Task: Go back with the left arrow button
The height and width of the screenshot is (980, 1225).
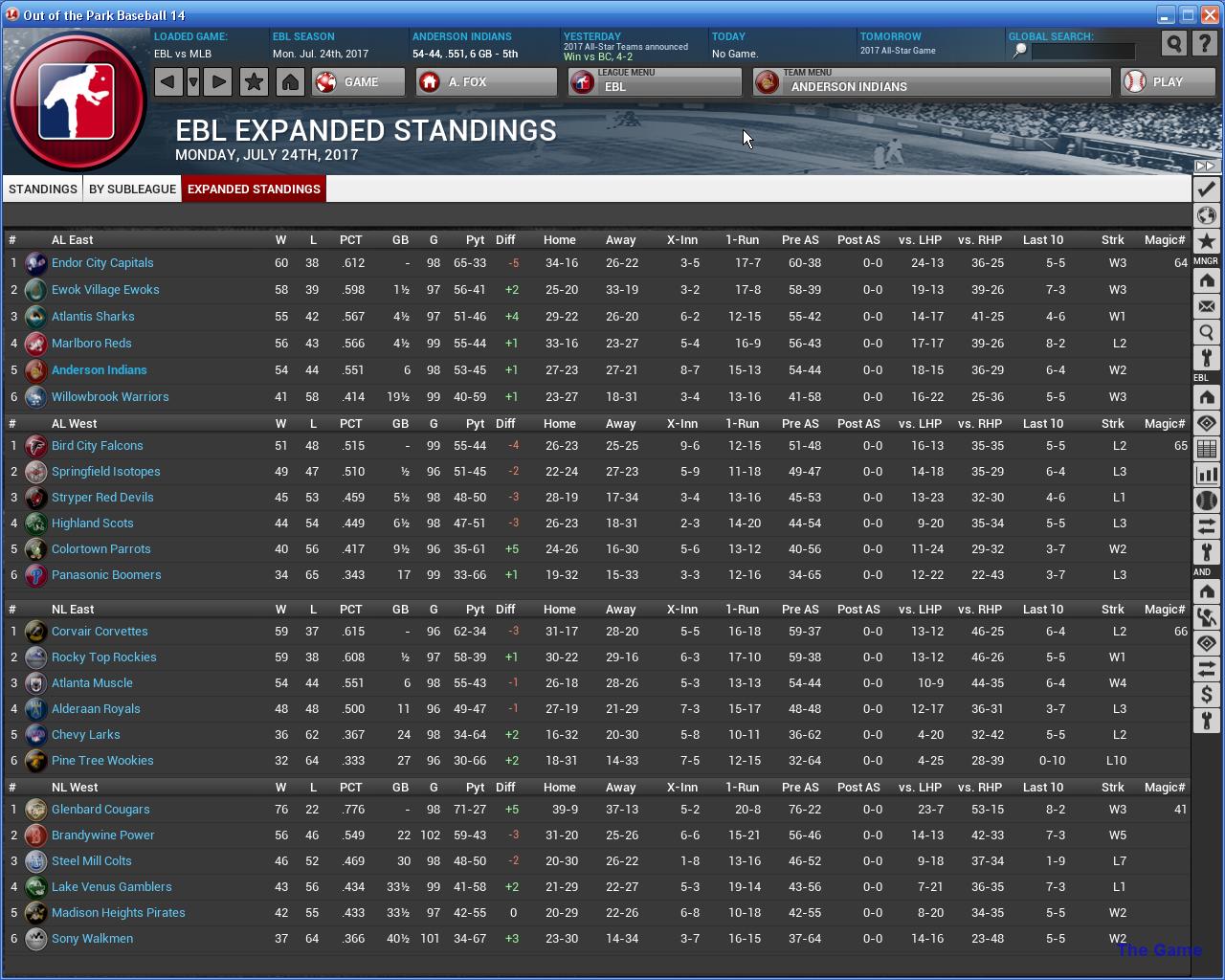Action: point(168,81)
